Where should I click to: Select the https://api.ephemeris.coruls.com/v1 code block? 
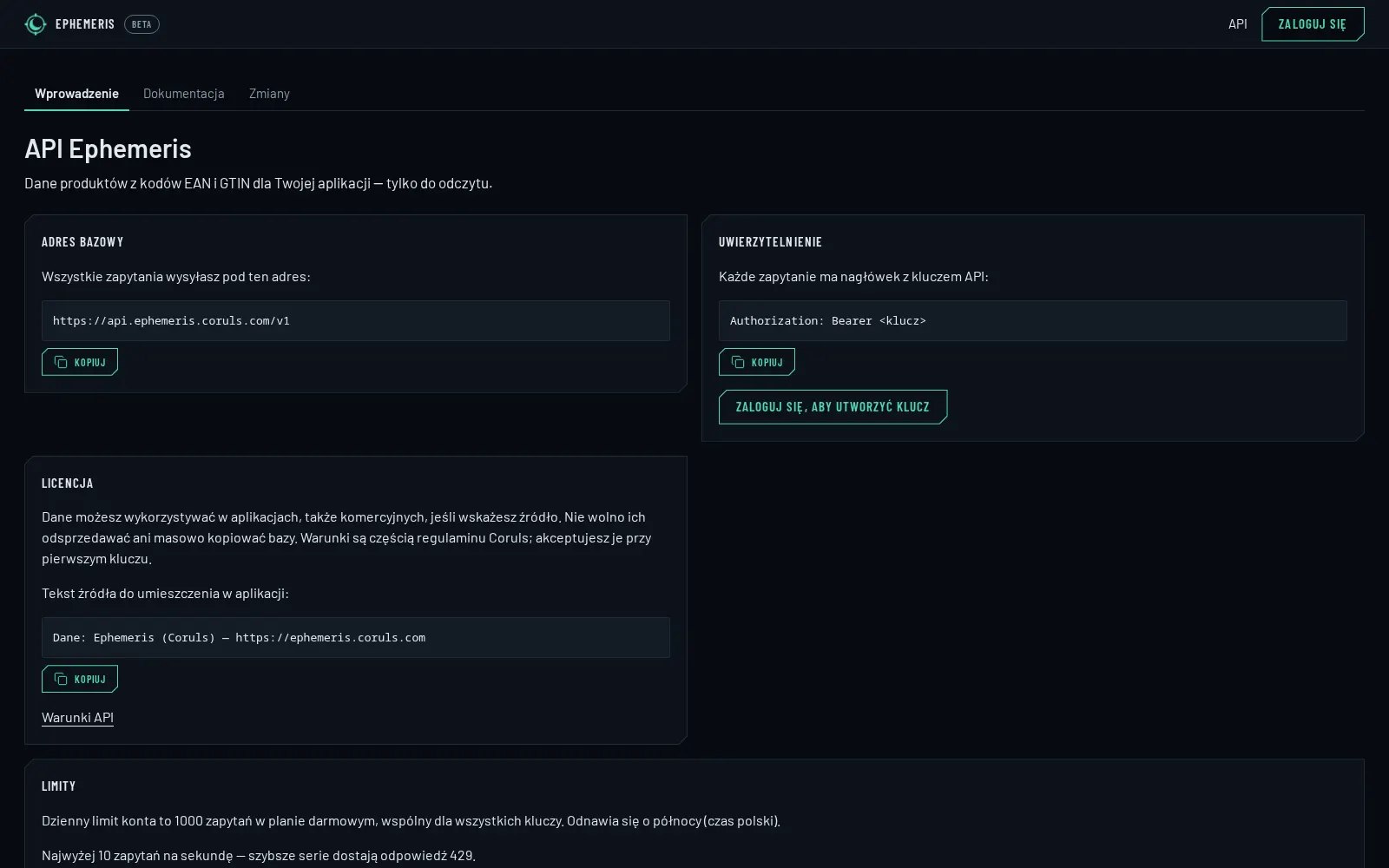356,320
